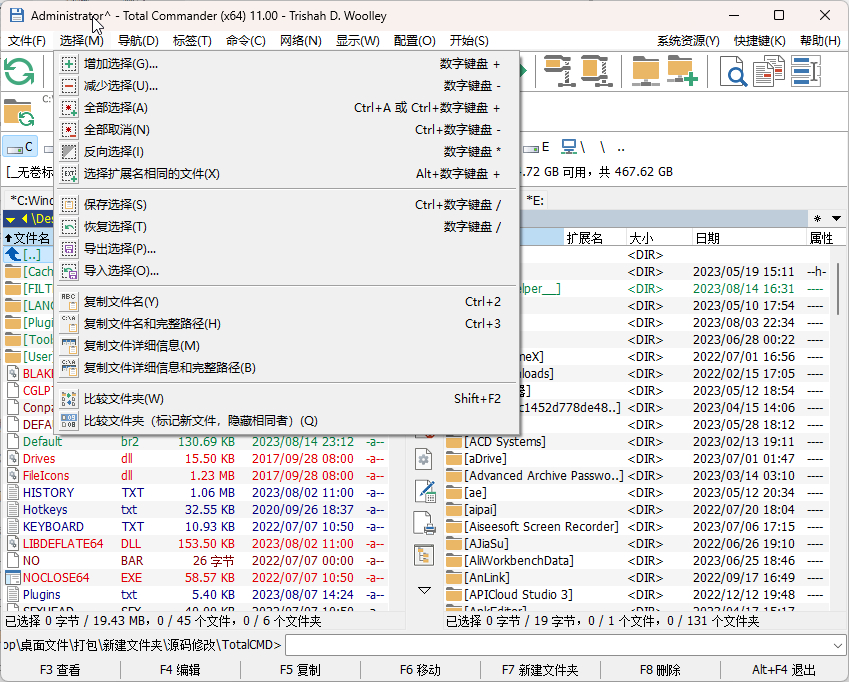Open the 网络(N) menu
This screenshot has width=849, height=682.
[301, 41]
